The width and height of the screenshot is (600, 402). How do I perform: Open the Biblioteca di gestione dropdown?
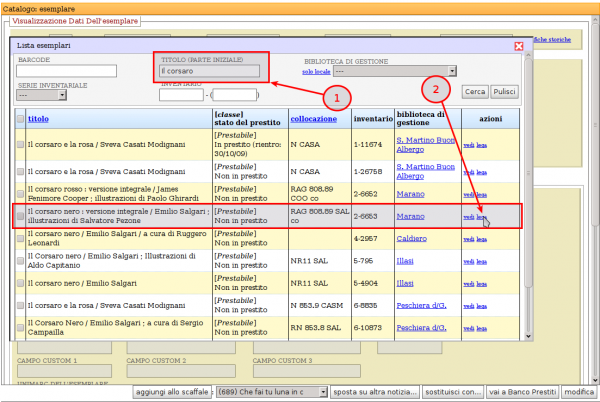395,72
